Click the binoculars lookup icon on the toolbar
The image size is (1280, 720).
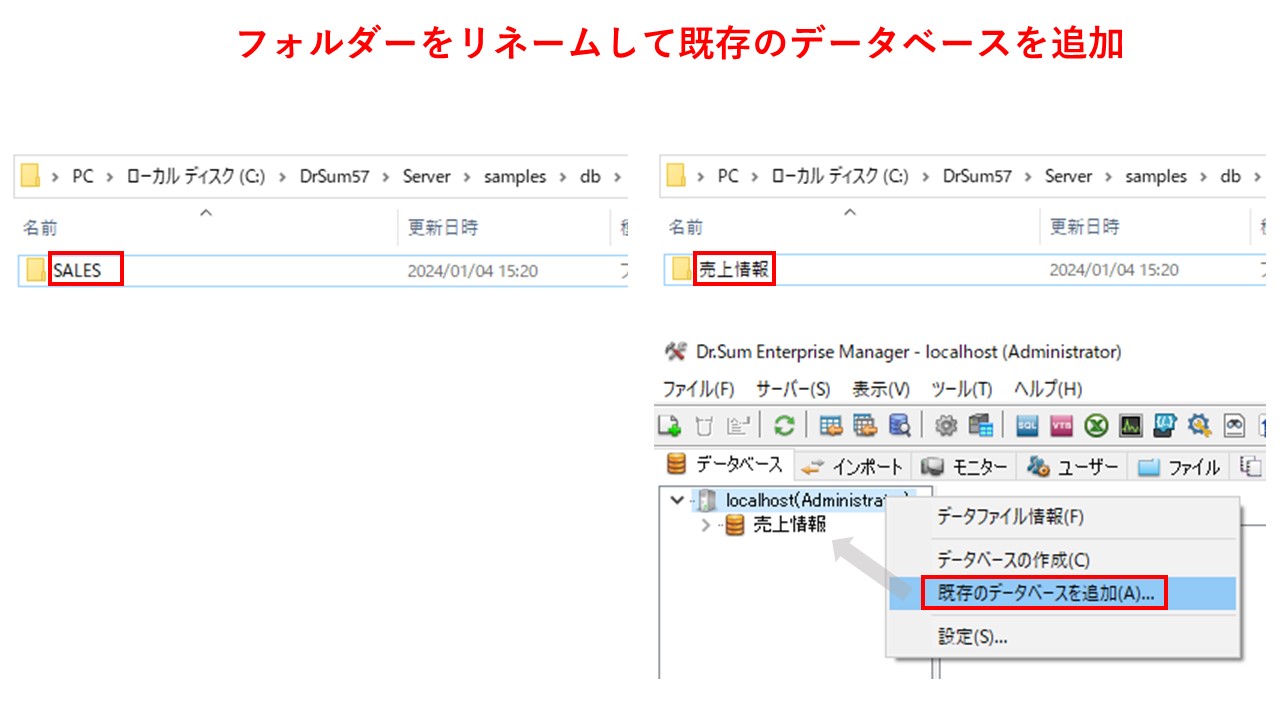tap(1234, 425)
